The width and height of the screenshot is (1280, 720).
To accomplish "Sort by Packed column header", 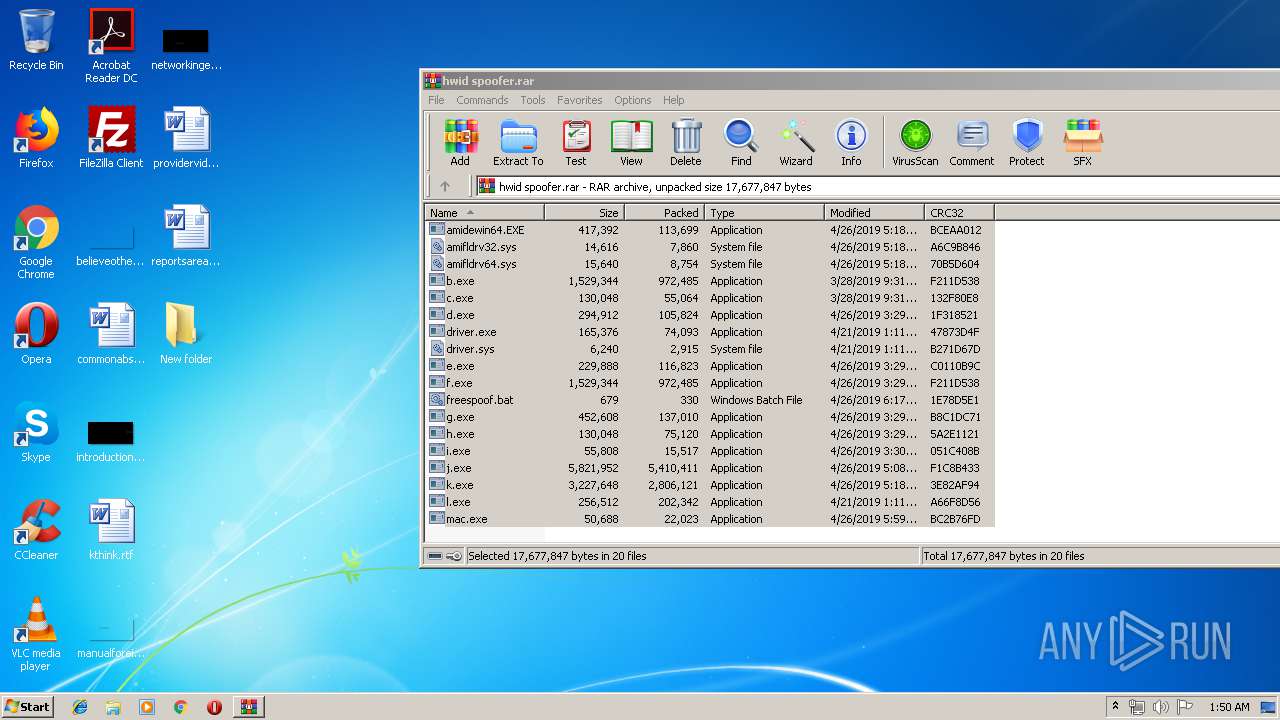I will [x=665, y=212].
